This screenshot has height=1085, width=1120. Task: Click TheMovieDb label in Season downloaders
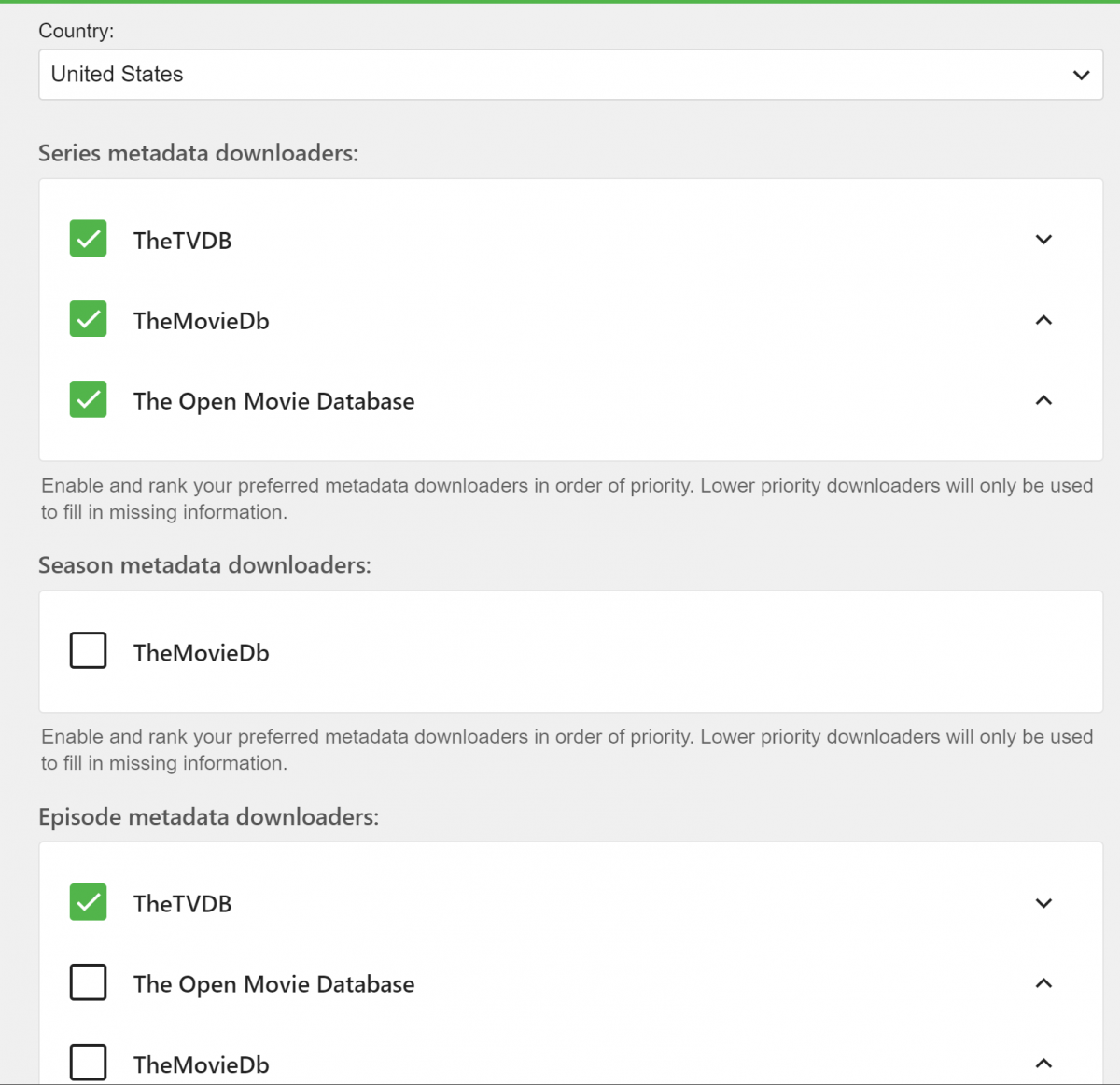(x=201, y=653)
